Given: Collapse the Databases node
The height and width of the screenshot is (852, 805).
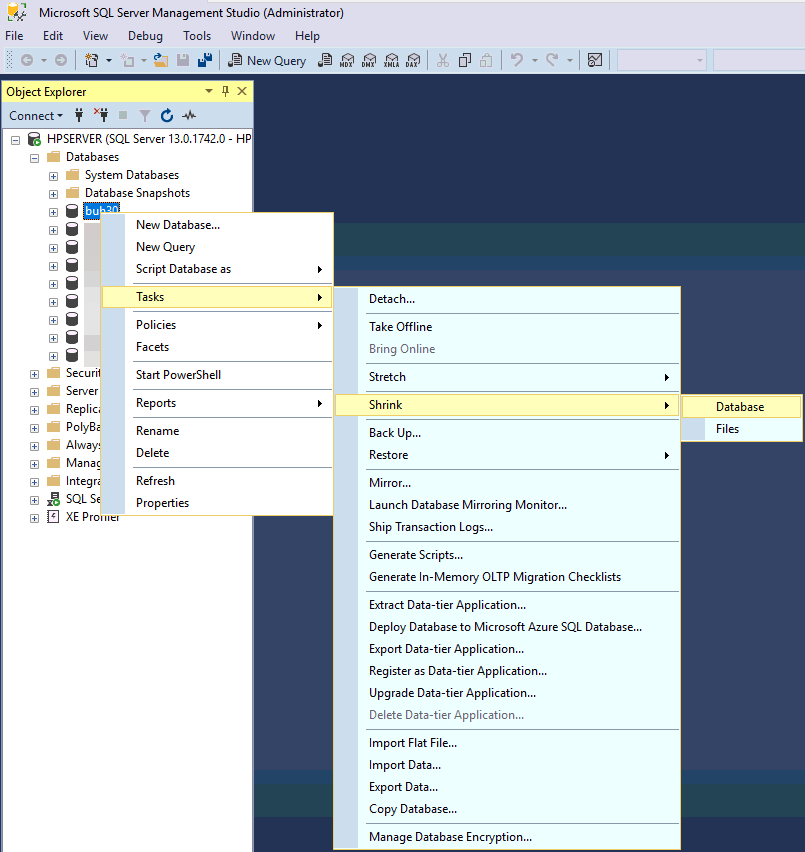Looking at the screenshot, I should (x=33, y=157).
